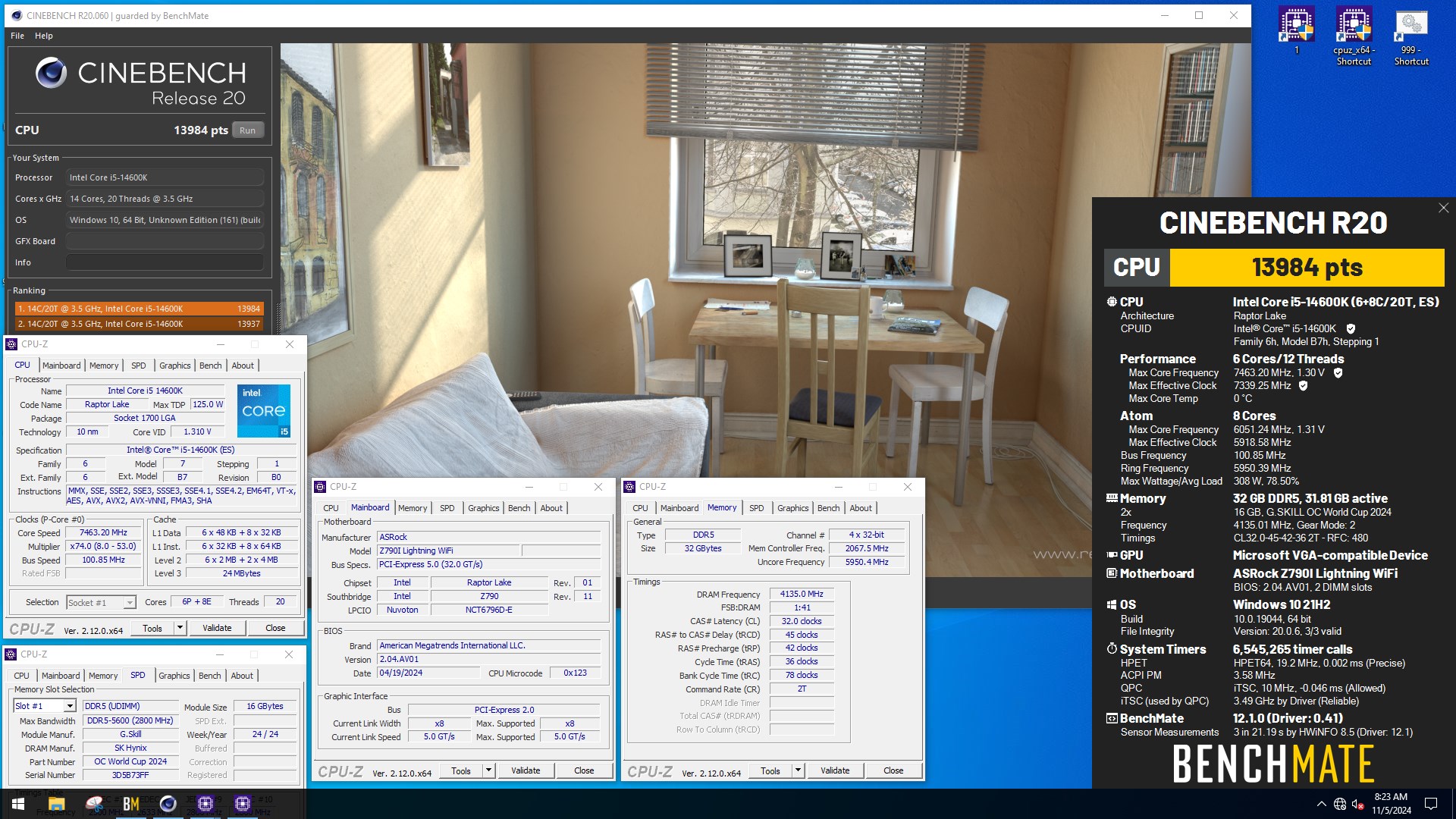The width and height of the screenshot is (1456, 819).
Task: Click Validate in Memory CPU-Z window
Action: (835, 770)
